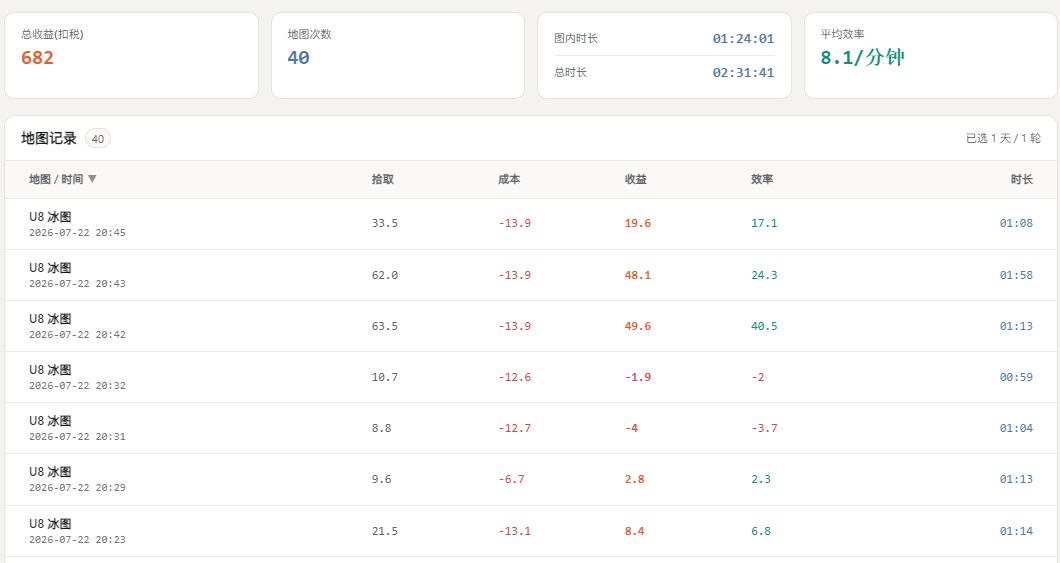The width and height of the screenshot is (1060, 563).
Task: Click the 成本 column header
Action: (x=509, y=179)
